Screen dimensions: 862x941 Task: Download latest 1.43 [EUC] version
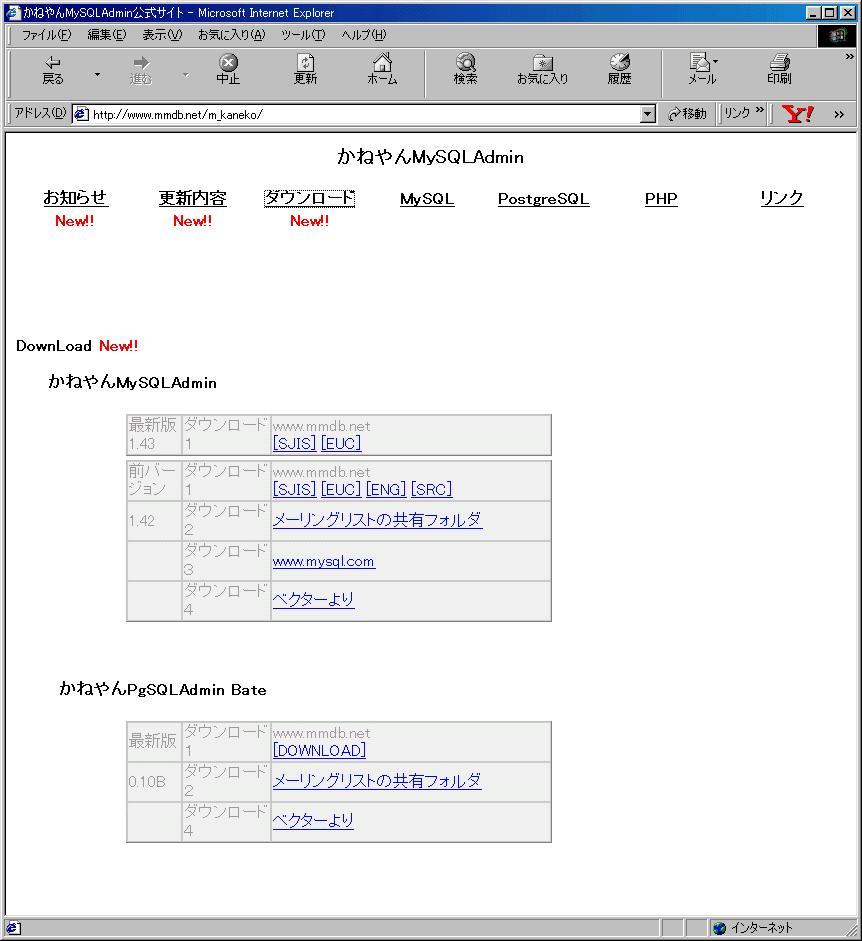[341, 443]
